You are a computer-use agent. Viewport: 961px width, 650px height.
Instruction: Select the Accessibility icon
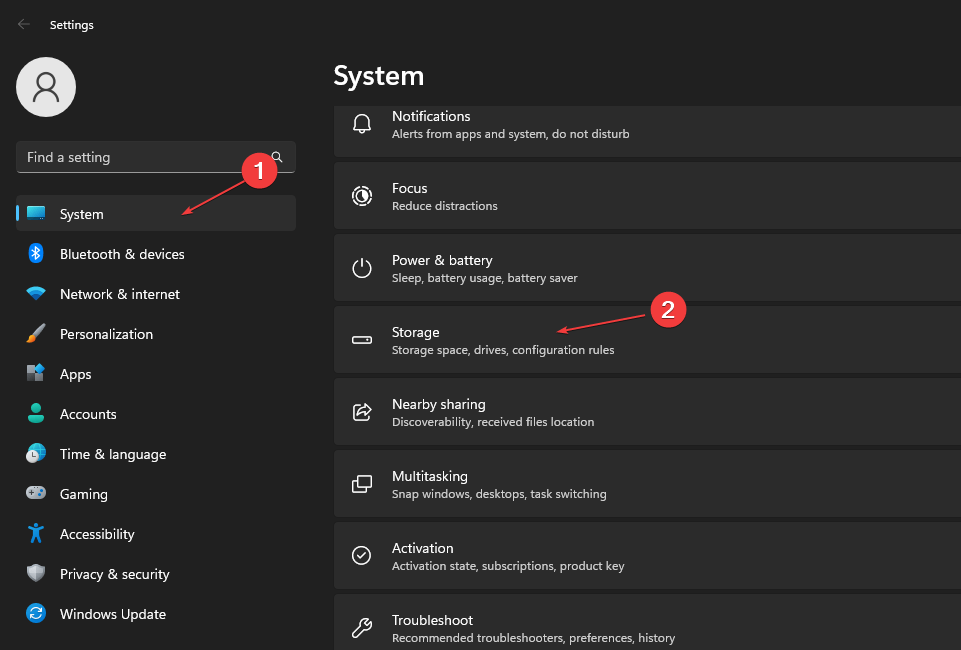(35, 534)
